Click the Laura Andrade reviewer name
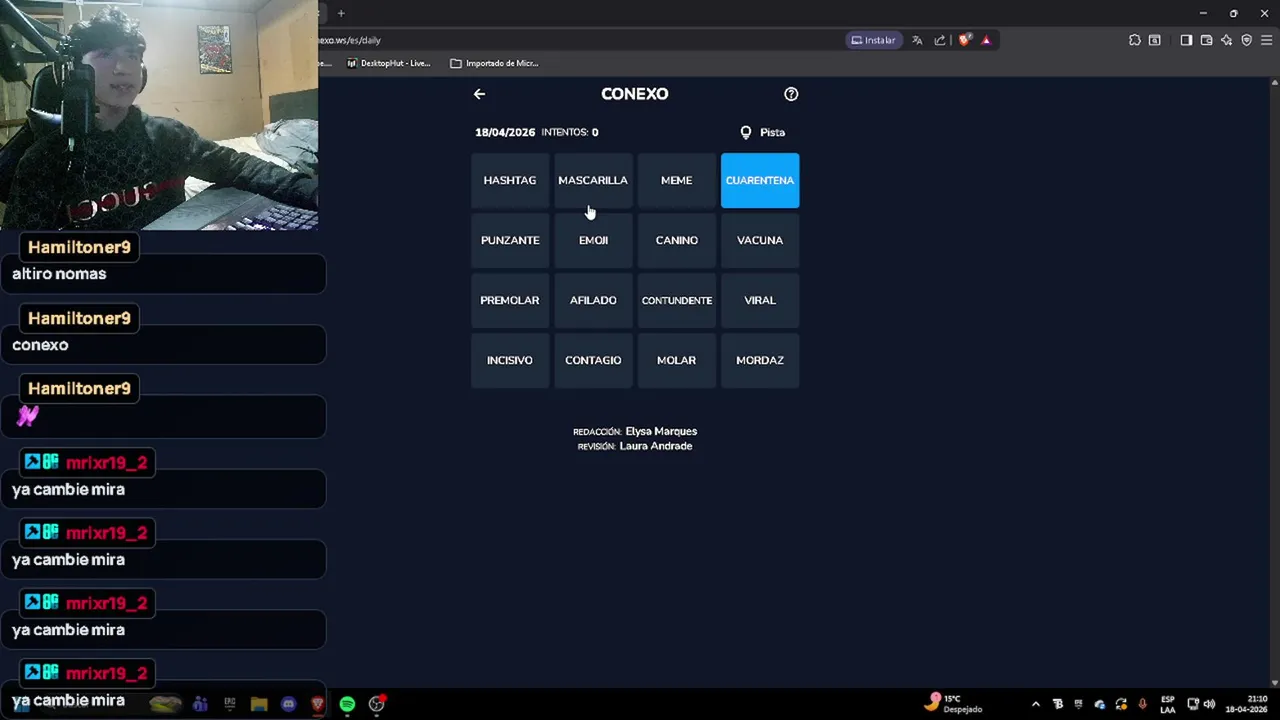This screenshot has width=1280, height=720. [656, 446]
